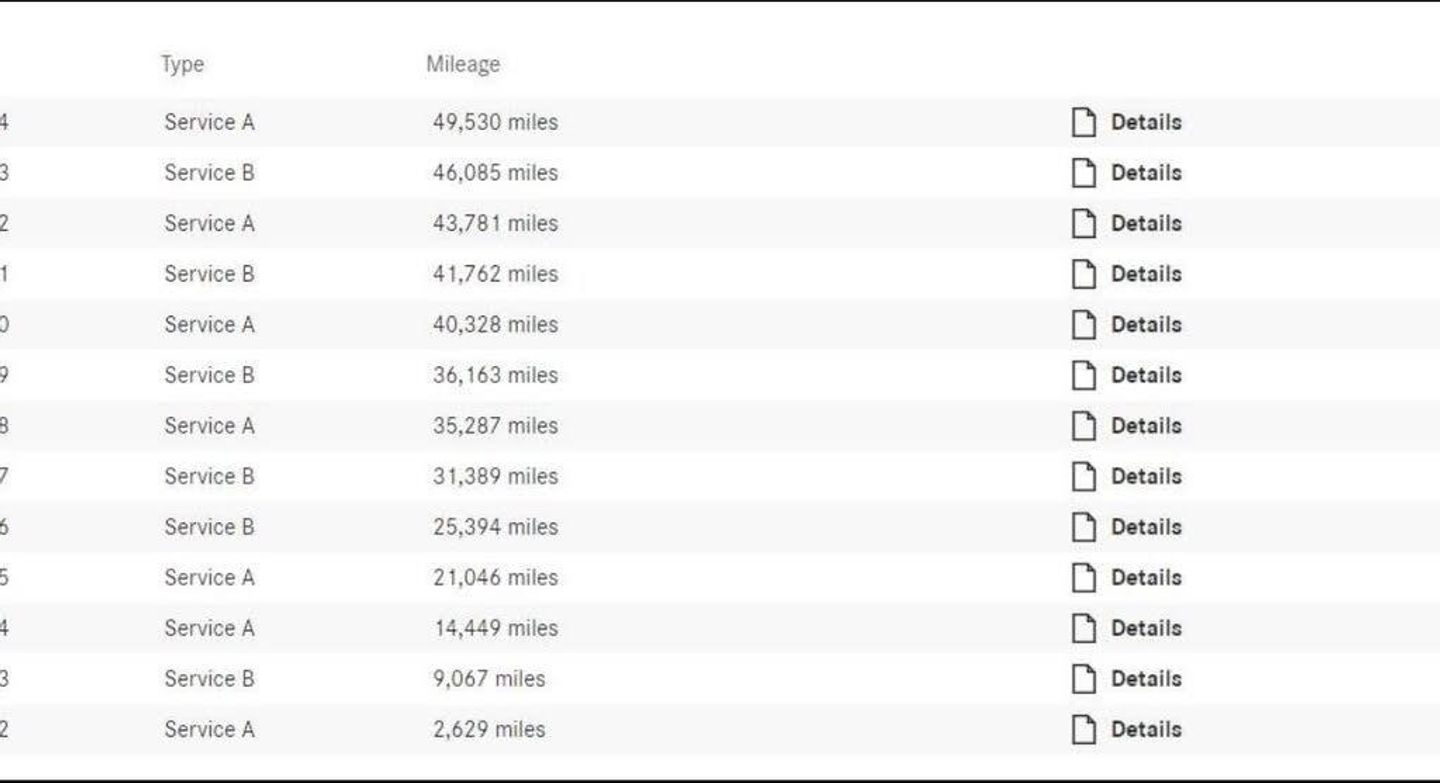The image size is (1440, 783).
Task: Click document icon for 35,287 miles service
Action: (1084, 426)
